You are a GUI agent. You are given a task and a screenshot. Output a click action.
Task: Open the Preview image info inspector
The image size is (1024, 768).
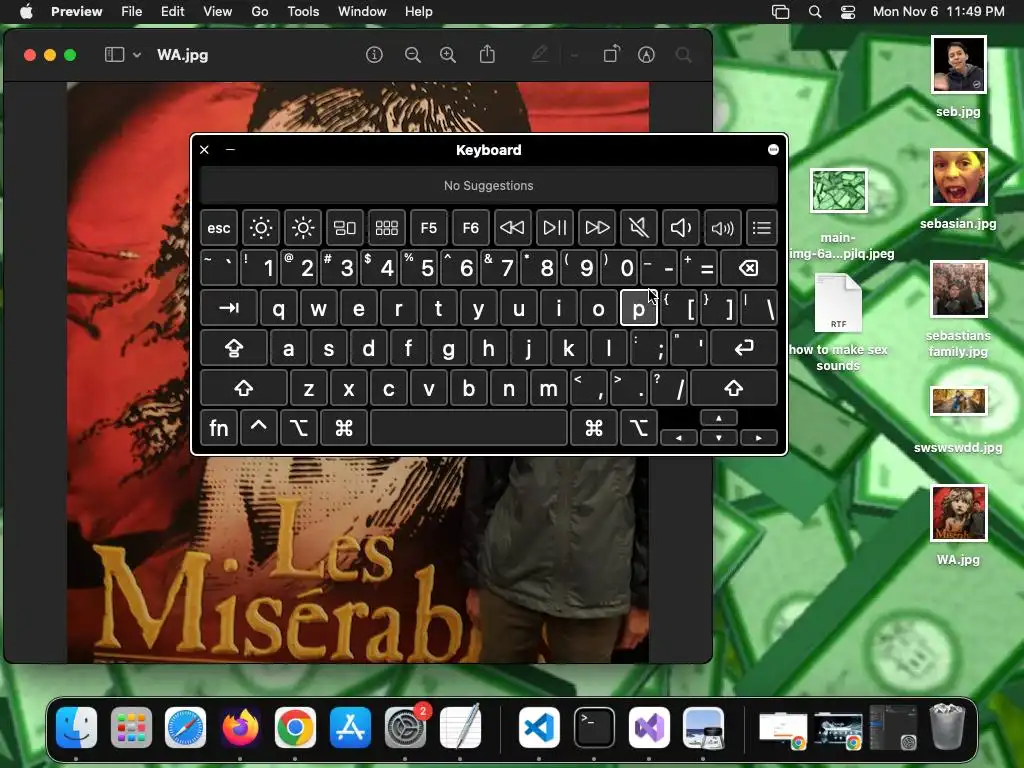[374, 55]
